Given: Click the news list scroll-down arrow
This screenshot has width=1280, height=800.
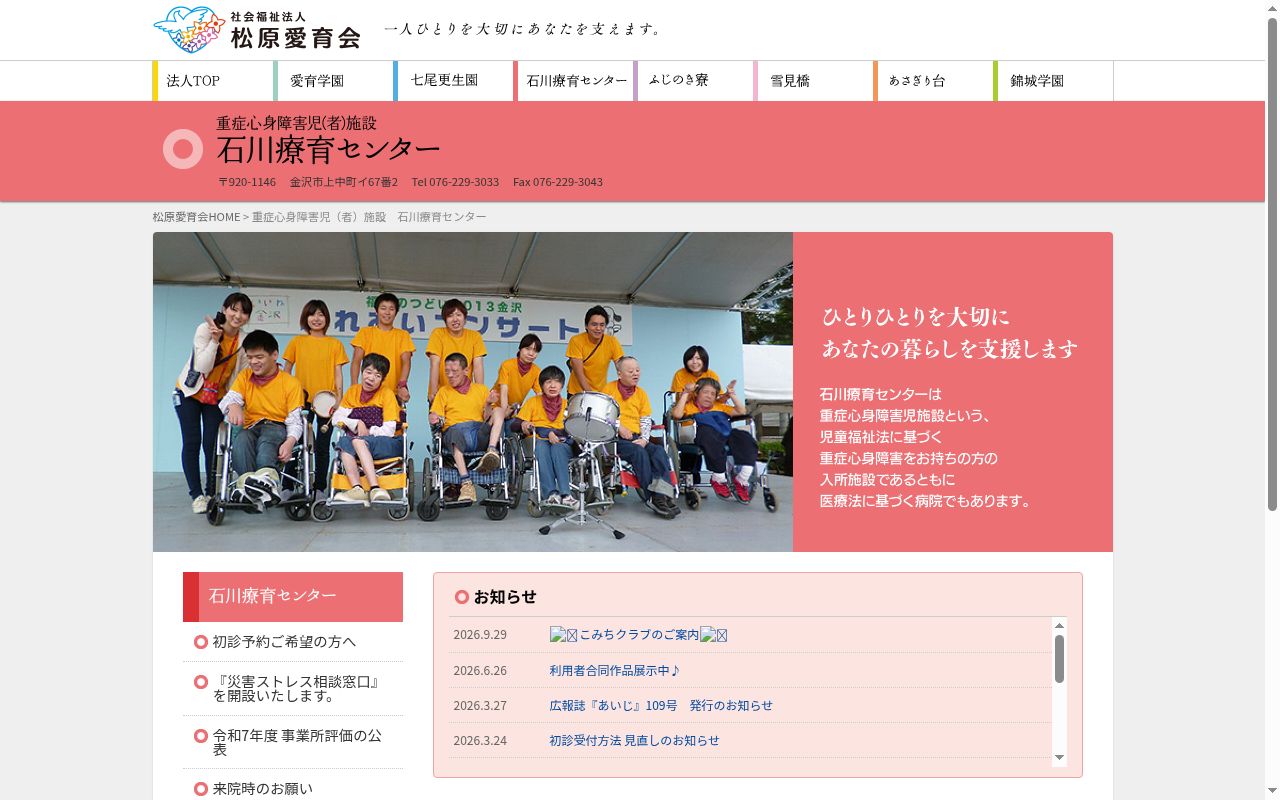Looking at the screenshot, I should coord(1059,758).
